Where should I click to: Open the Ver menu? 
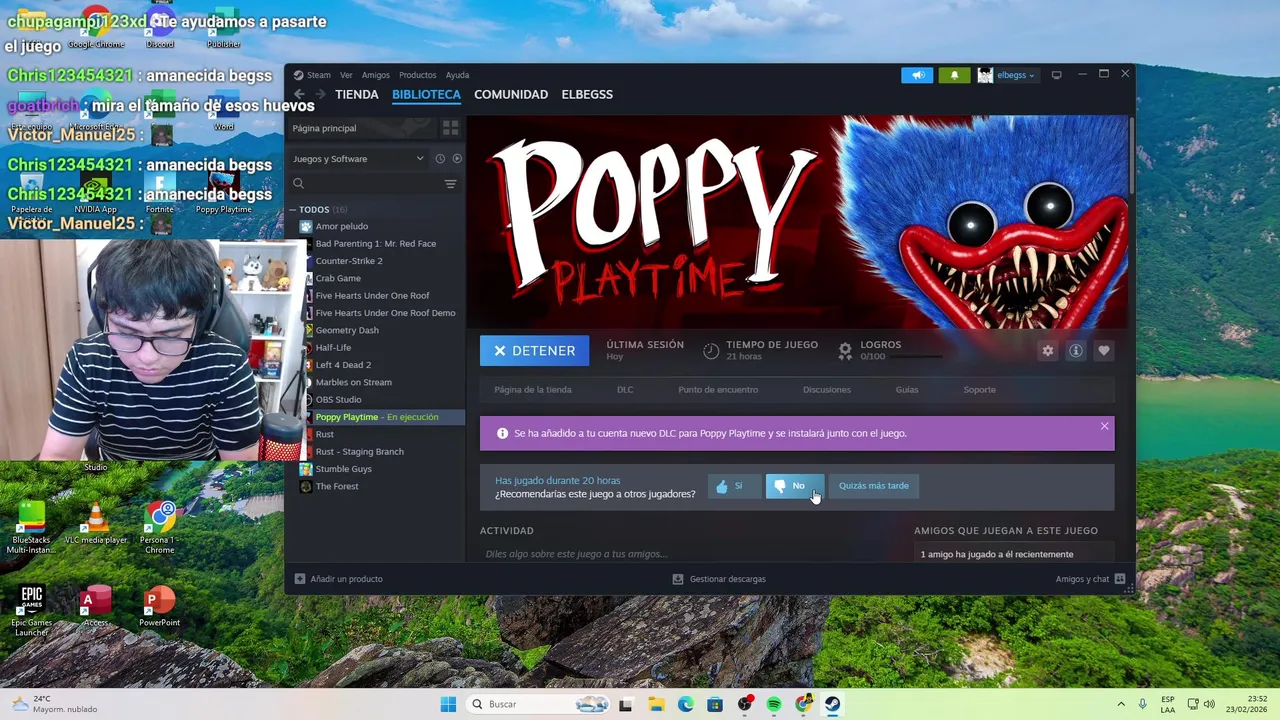[x=346, y=75]
